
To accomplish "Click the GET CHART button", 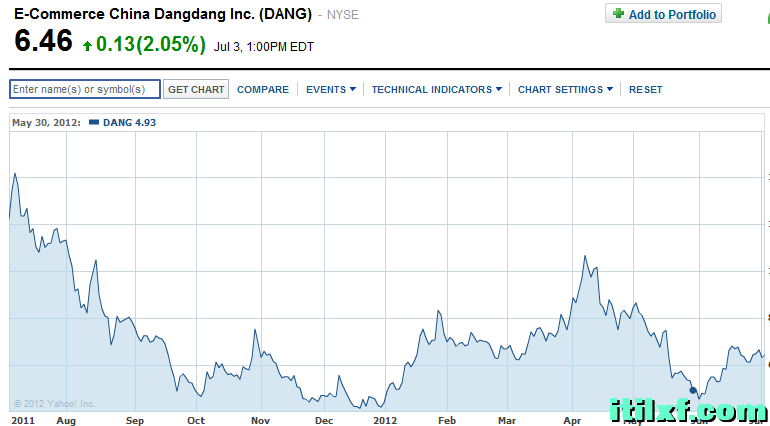I will click(196, 89).
